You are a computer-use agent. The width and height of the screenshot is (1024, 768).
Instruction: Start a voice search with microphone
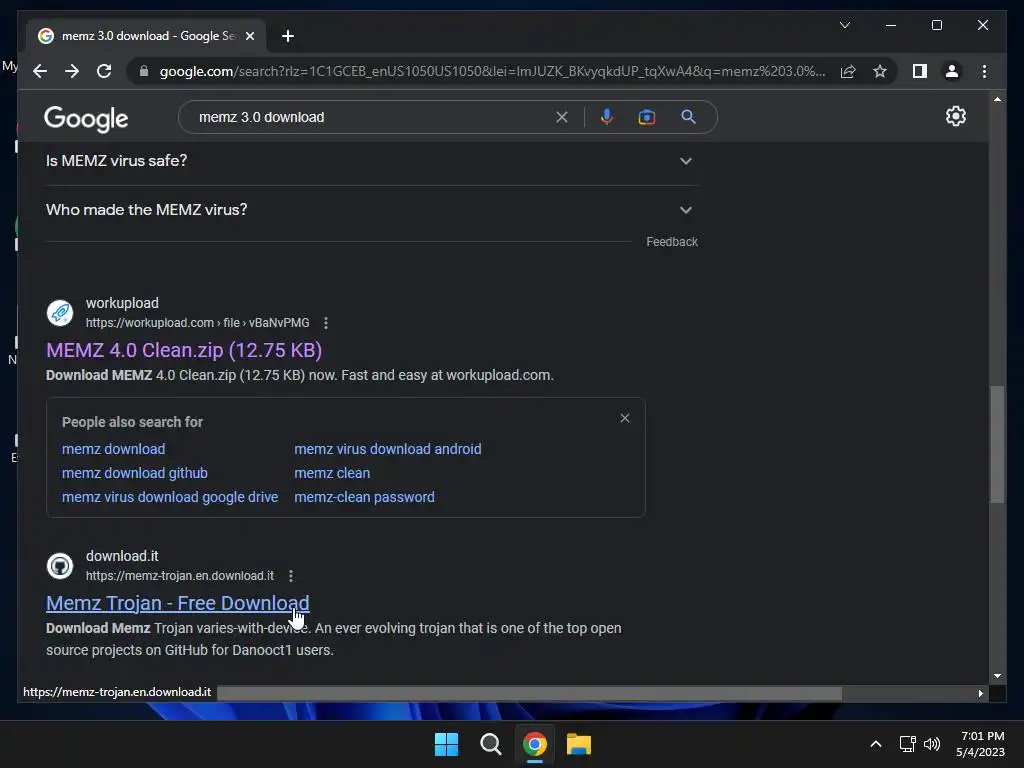coord(607,117)
